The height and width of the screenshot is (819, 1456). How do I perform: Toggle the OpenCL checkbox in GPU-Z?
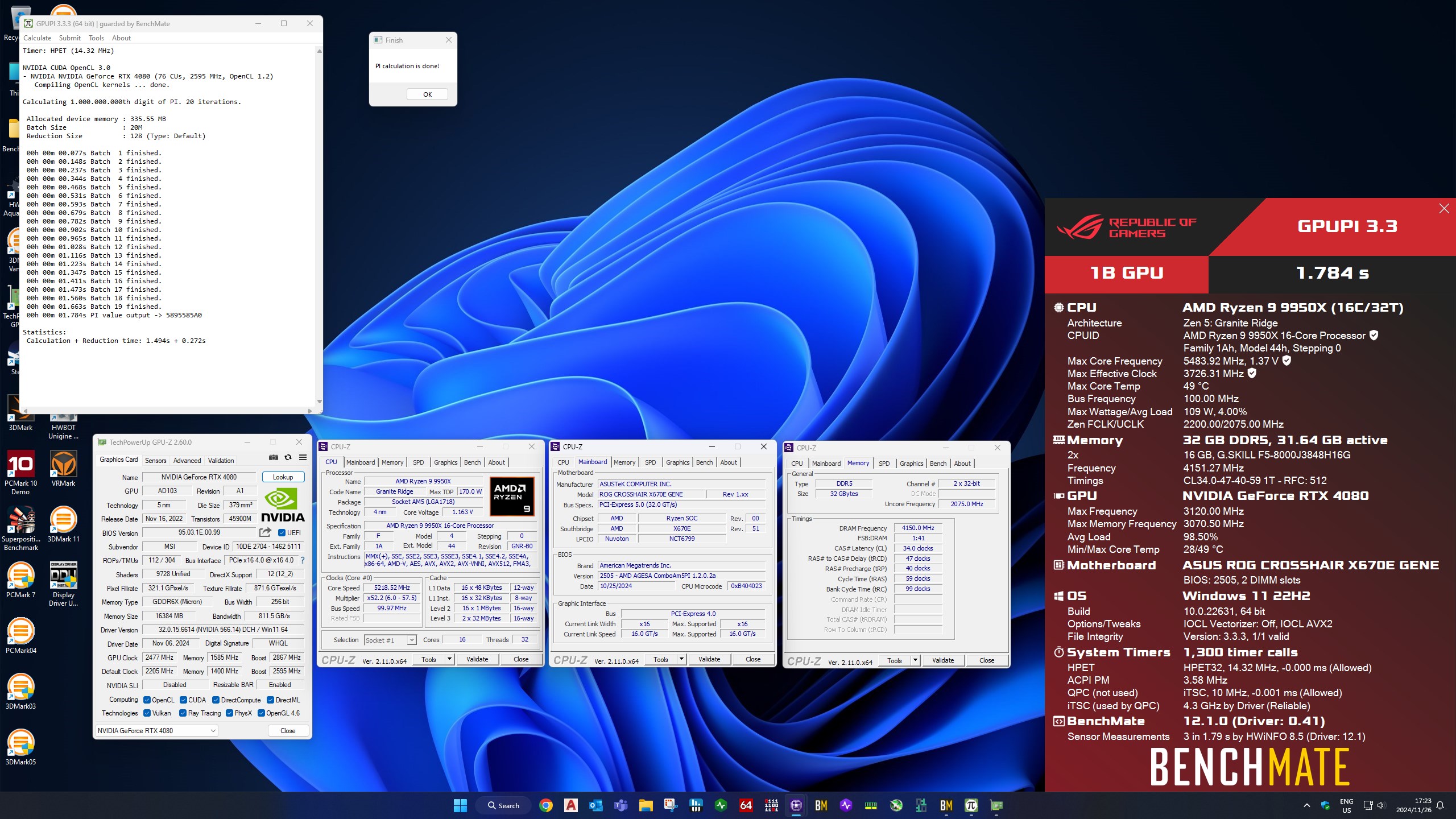click(147, 700)
